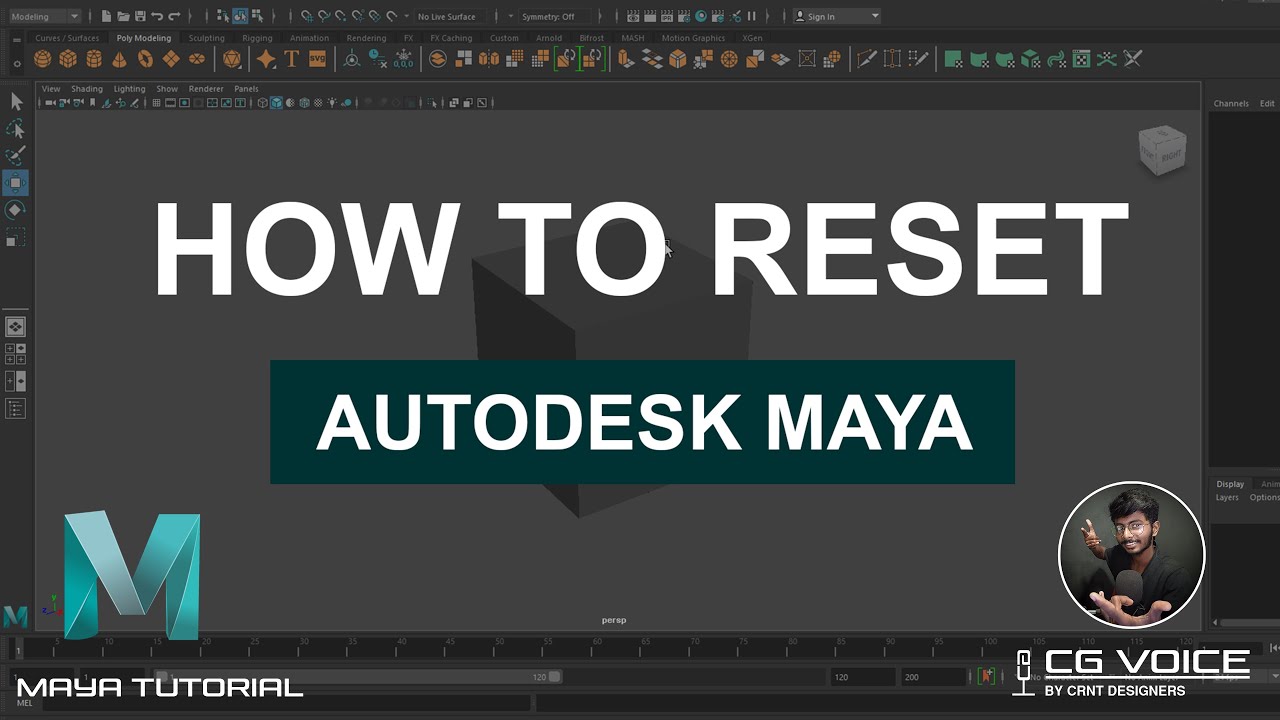Create a polygon plane from the shelf
The height and width of the screenshot is (720, 1280).
pyautogui.click(x=171, y=60)
